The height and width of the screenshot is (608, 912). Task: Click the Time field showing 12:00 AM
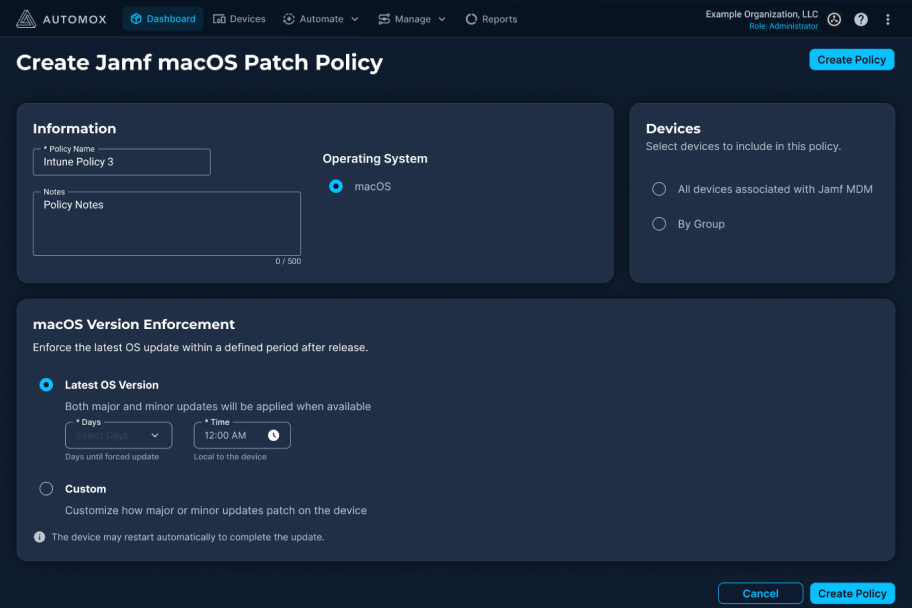(x=242, y=435)
